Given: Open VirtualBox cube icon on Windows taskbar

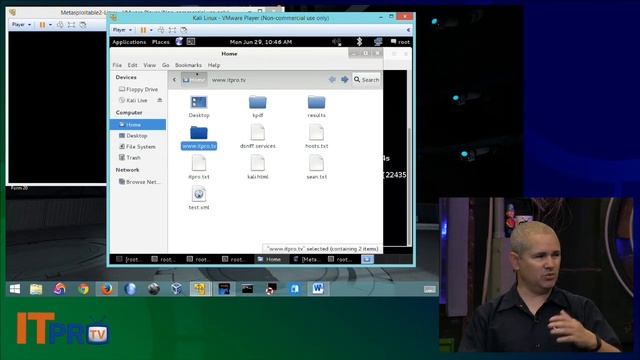Looking at the screenshot, I should [177, 289].
